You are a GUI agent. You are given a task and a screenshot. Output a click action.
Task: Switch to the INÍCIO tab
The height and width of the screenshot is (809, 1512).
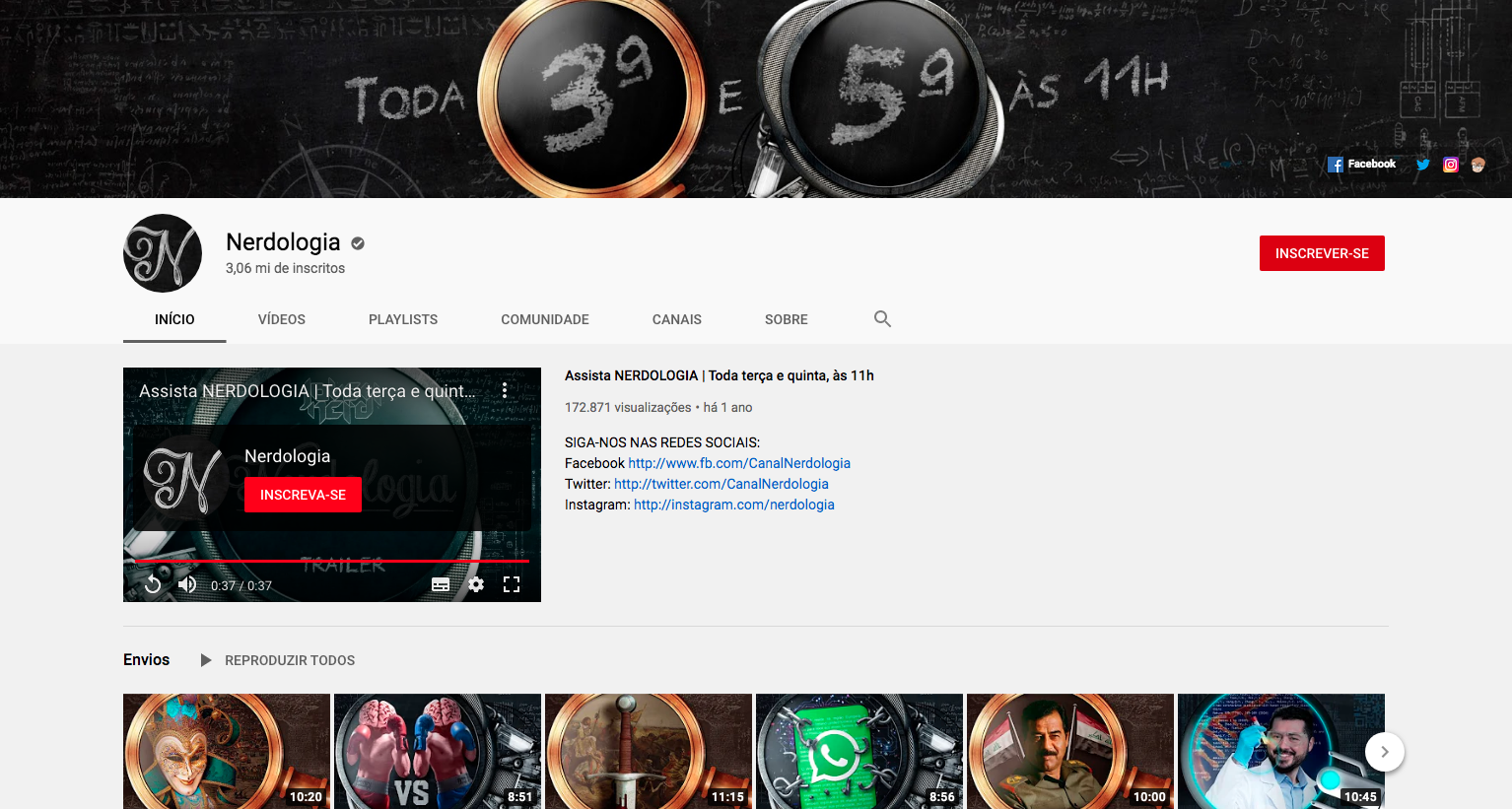click(174, 319)
